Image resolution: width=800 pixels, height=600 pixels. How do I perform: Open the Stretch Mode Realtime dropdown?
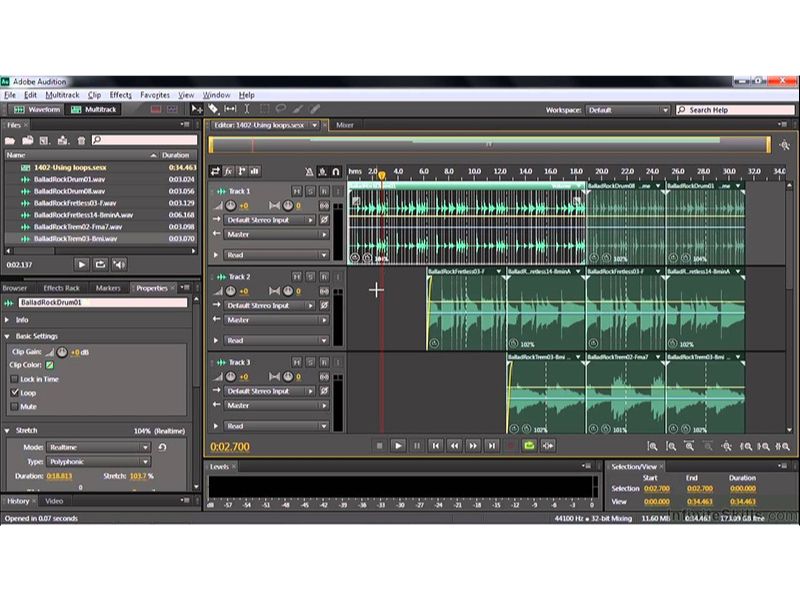click(x=98, y=447)
